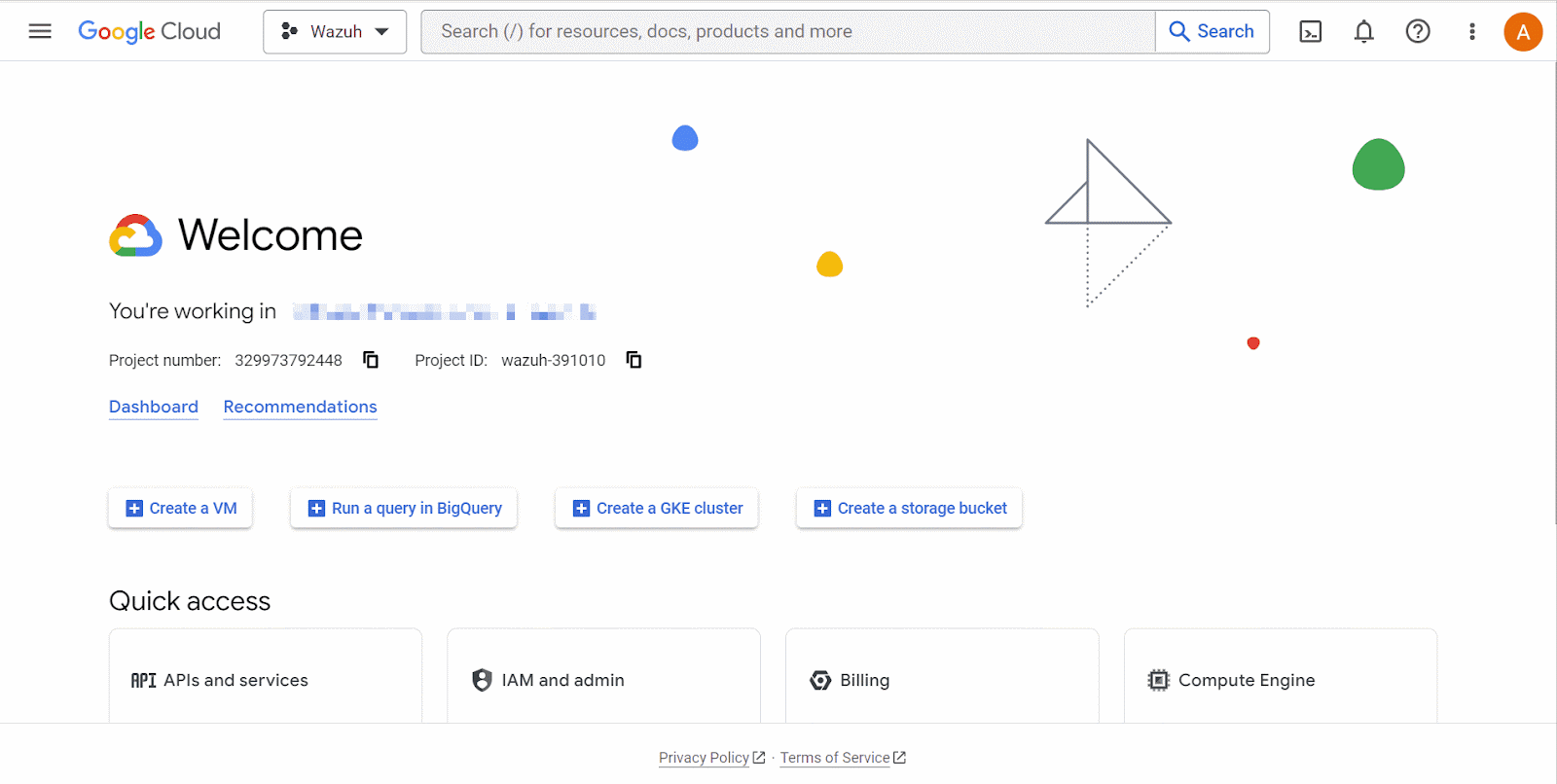Open the APIs and services quick access card
1557x784 pixels.
(265, 680)
